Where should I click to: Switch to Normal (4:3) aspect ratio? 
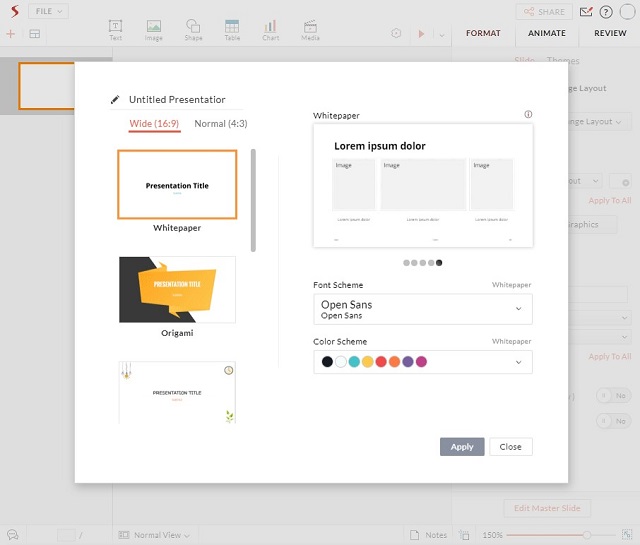click(x=221, y=124)
